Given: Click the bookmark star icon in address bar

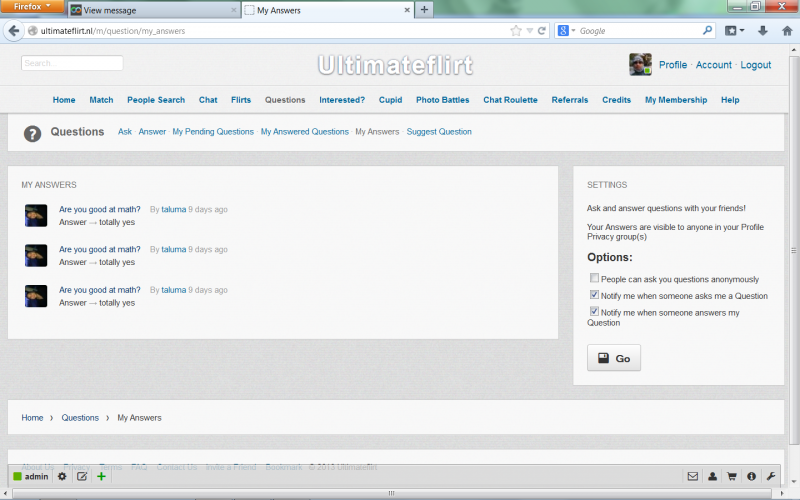Looking at the screenshot, I should point(516,31).
